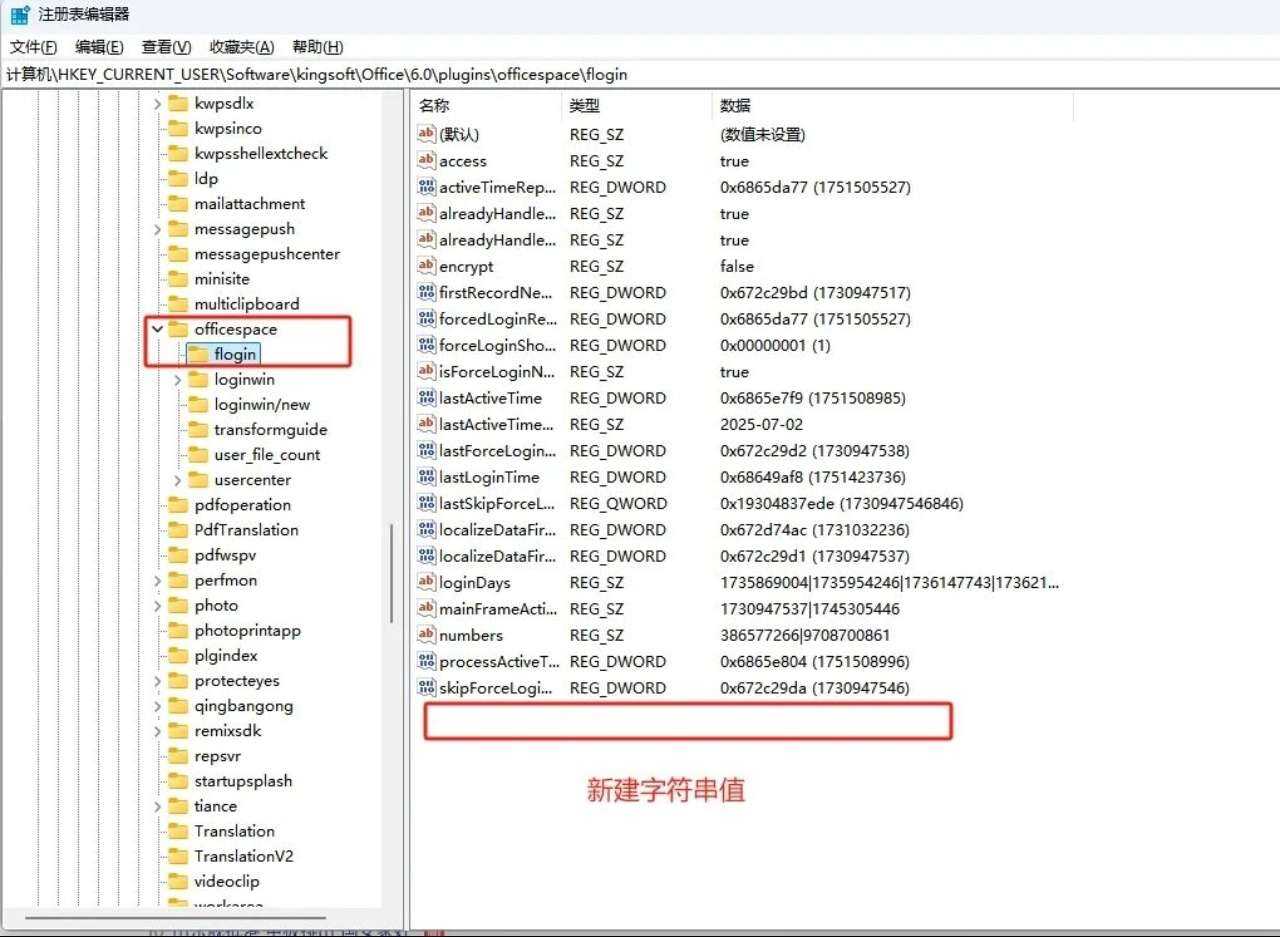
Task: Open the 文件(F) menu
Action: point(33,47)
